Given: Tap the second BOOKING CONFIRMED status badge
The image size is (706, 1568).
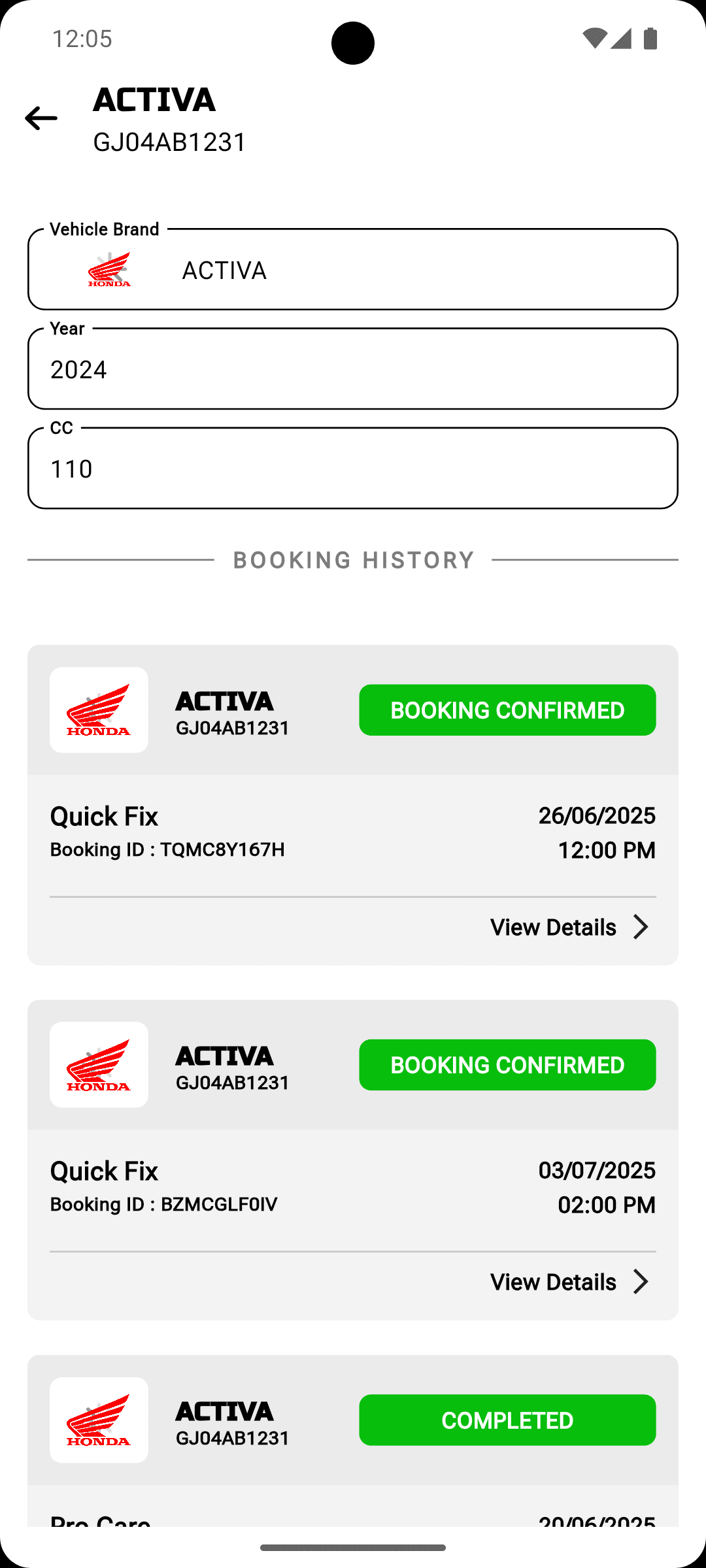Looking at the screenshot, I should [507, 1065].
